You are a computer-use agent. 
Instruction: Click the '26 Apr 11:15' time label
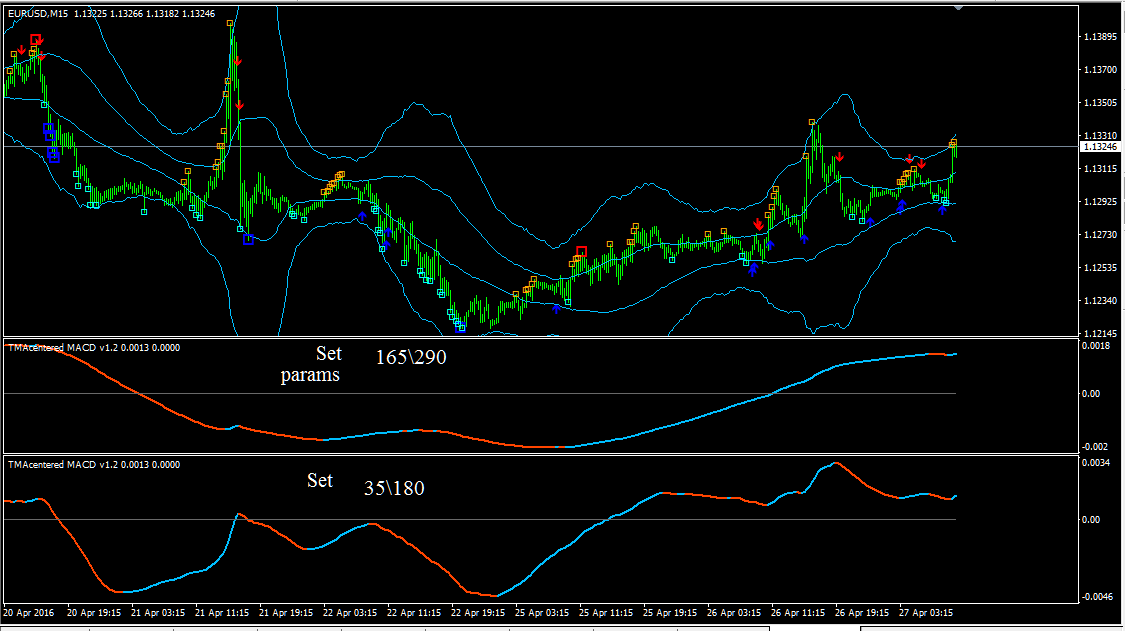tap(798, 613)
